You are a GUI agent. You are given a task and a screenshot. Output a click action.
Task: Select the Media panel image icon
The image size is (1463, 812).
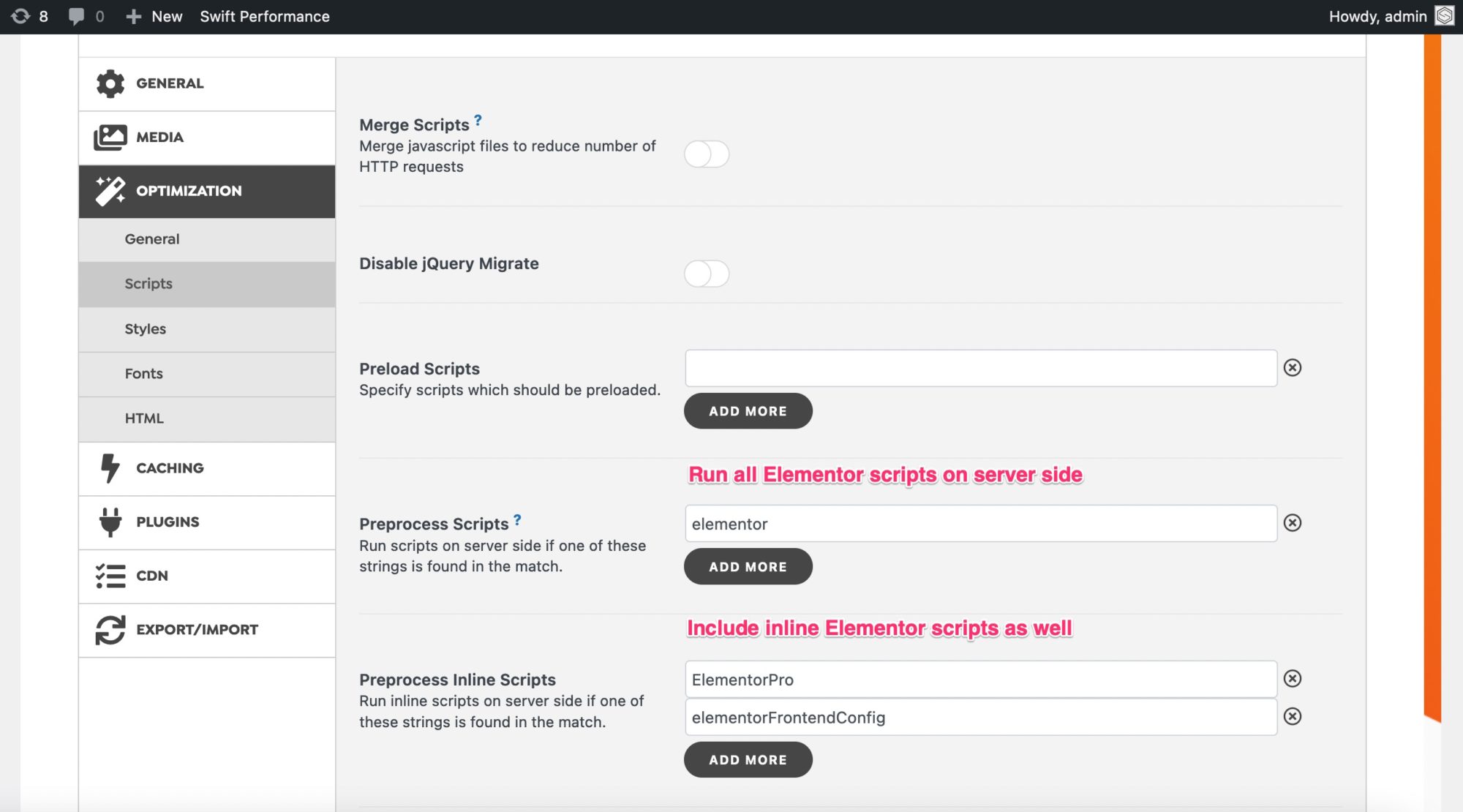coord(110,137)
